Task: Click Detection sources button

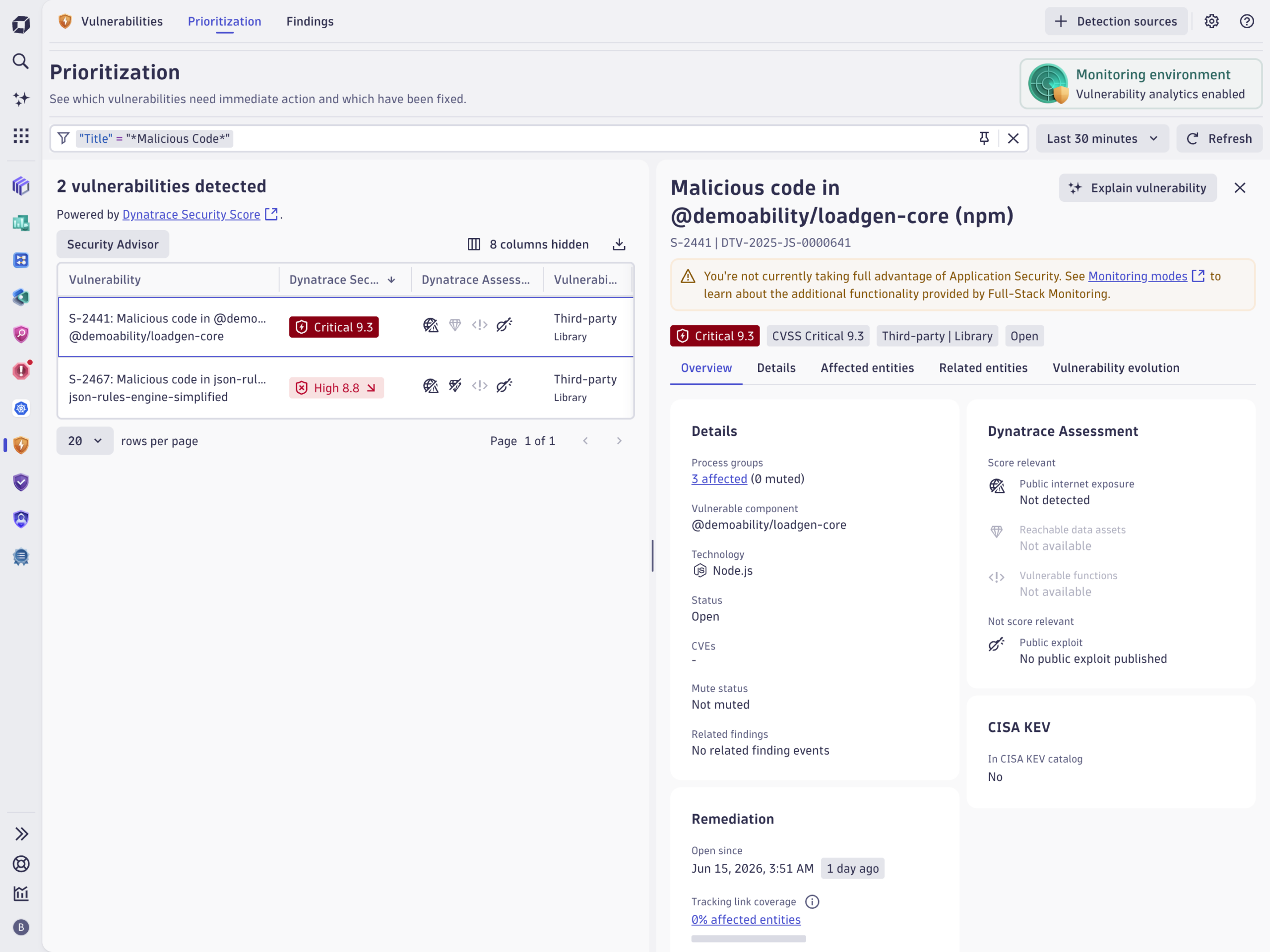Action: [1116, 21]
